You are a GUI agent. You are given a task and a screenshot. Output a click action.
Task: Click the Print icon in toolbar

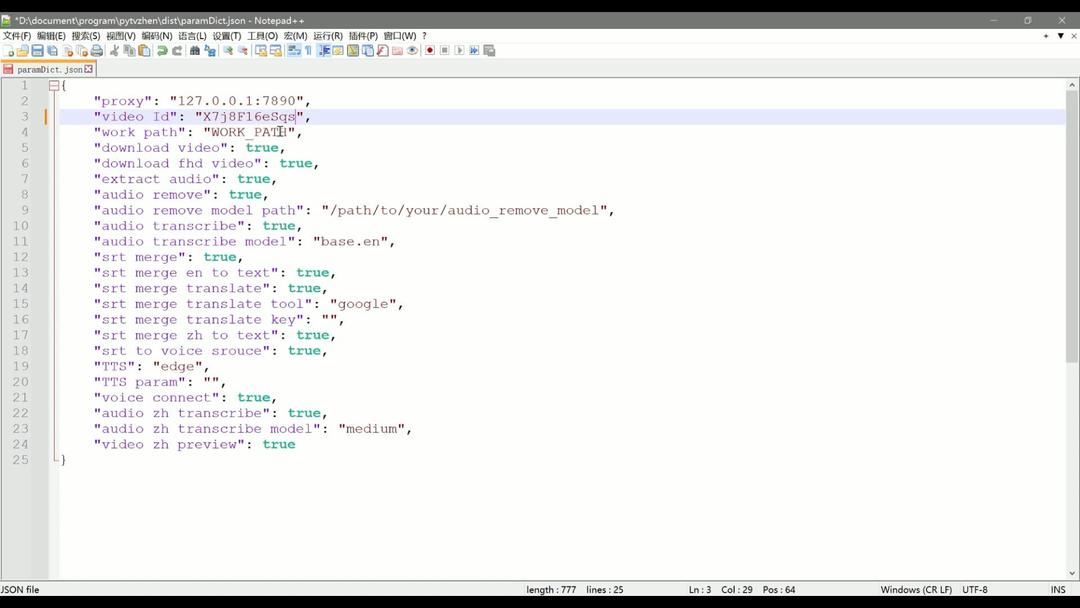[x=97, y=51]
